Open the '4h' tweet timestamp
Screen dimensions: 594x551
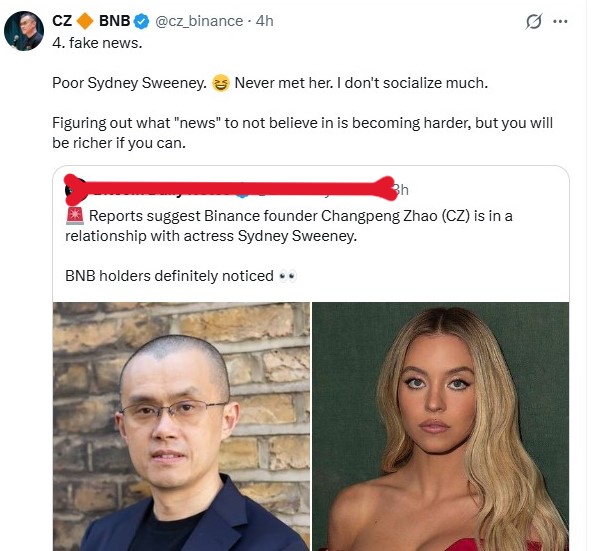(264, 21)
